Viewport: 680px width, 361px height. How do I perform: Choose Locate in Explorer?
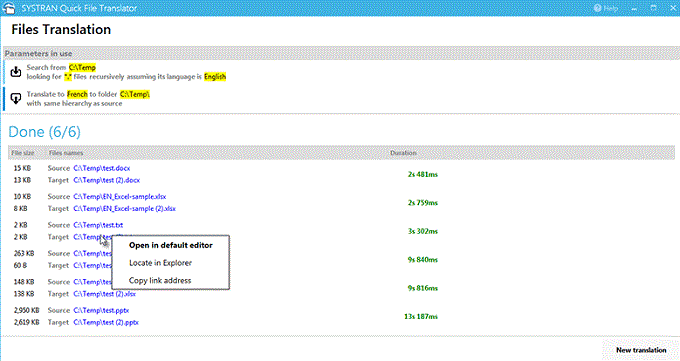(x=160, y=263)
